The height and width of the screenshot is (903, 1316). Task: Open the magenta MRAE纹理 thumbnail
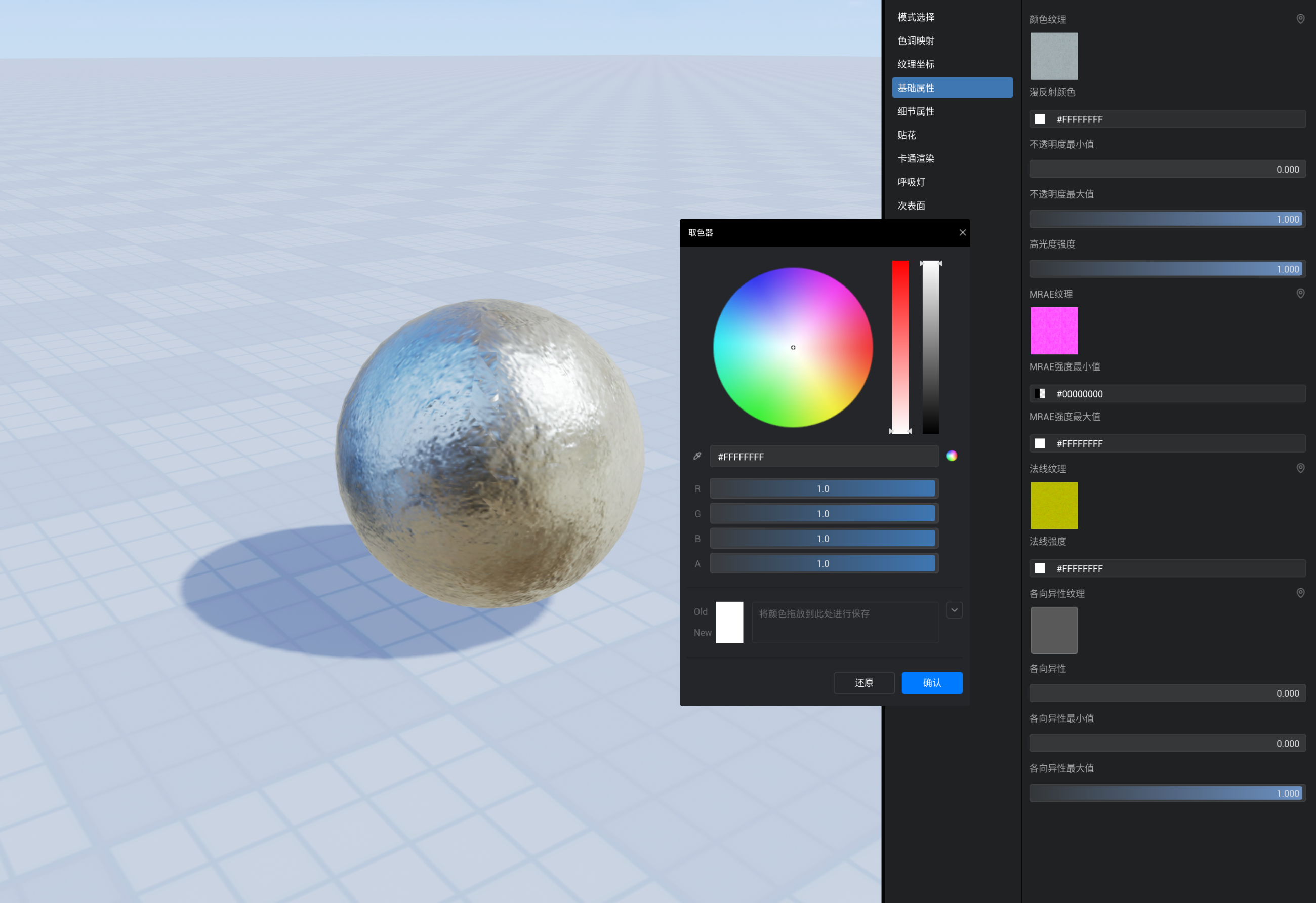1054,331
